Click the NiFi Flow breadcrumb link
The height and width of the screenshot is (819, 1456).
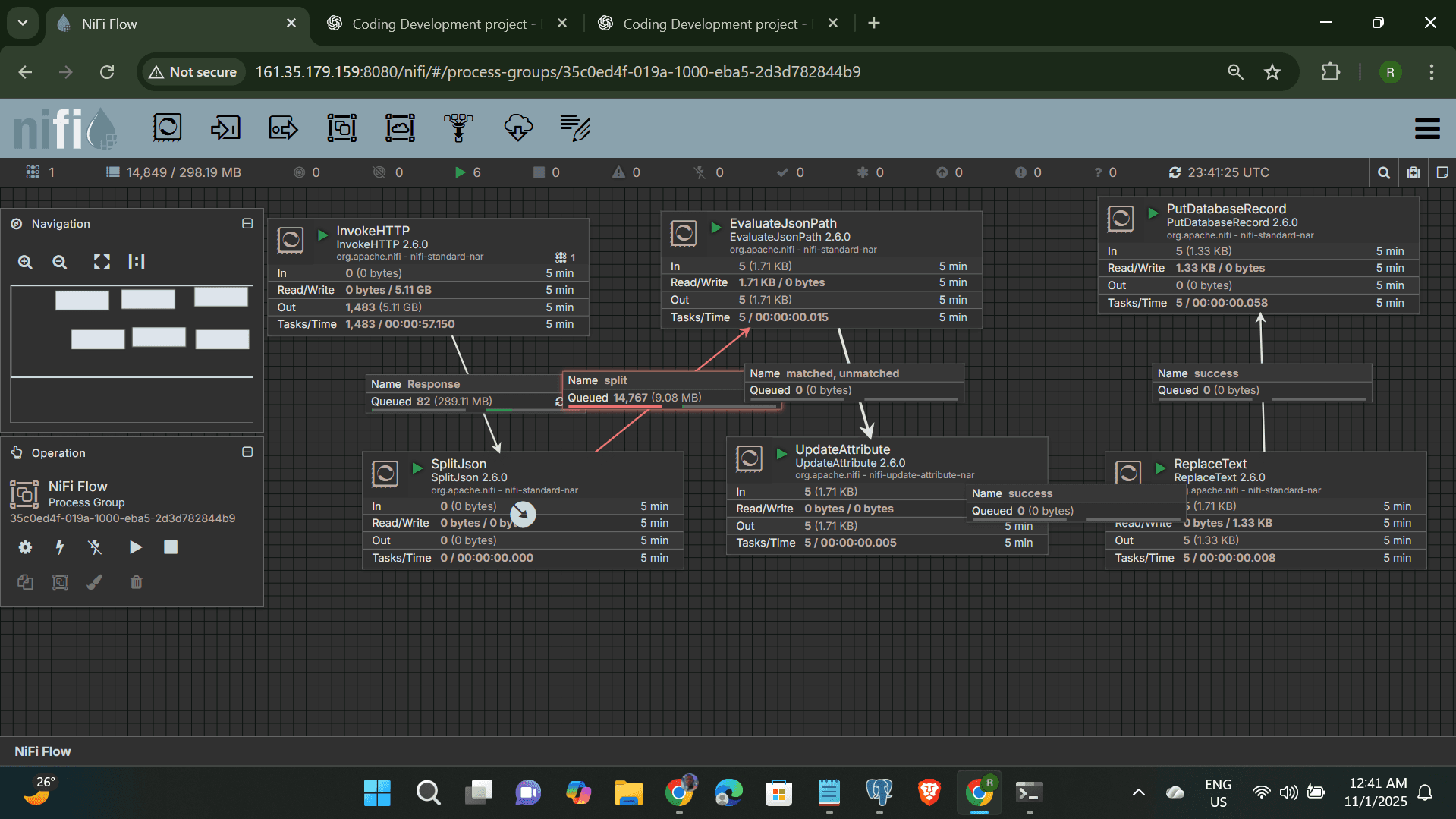coord(42,751)
